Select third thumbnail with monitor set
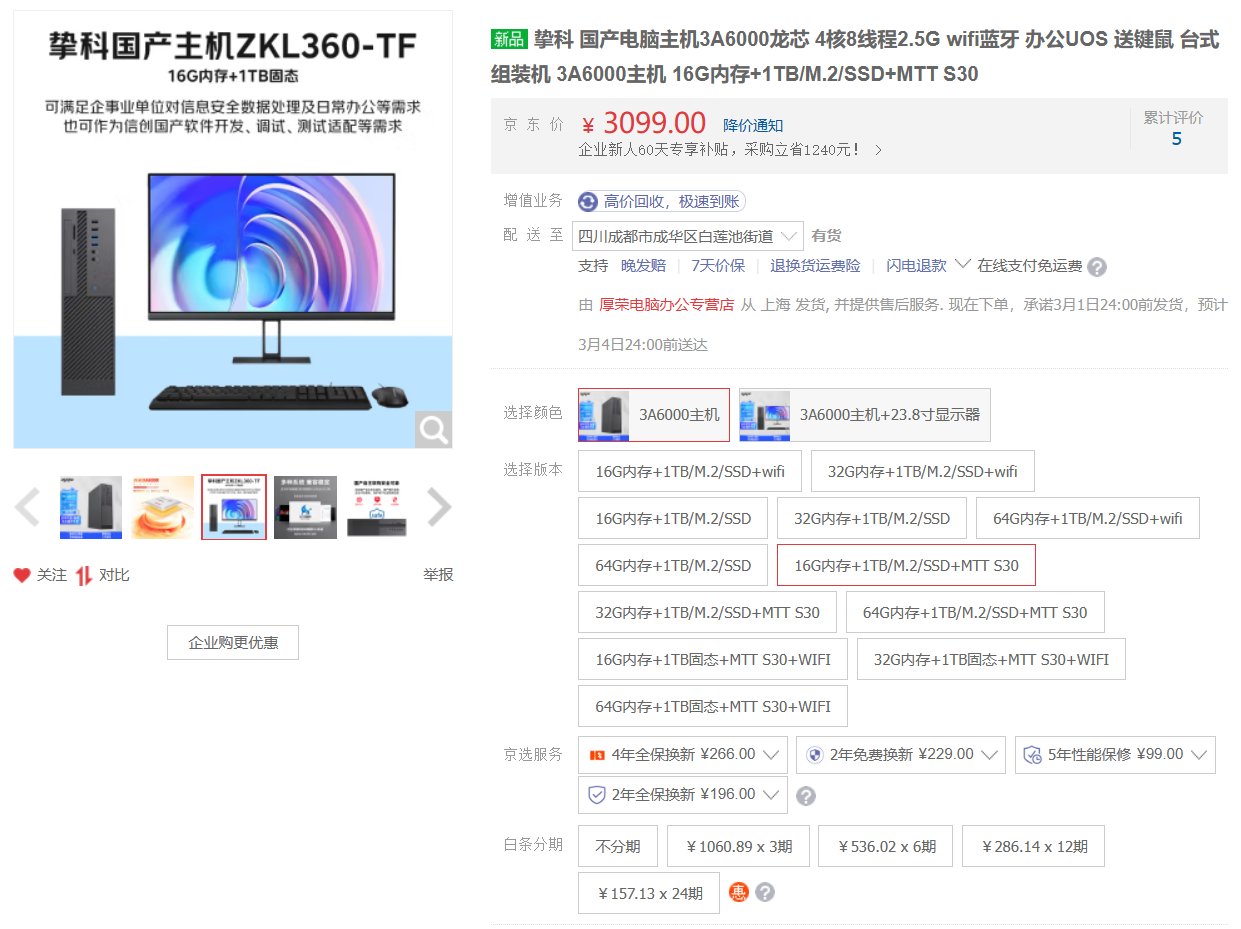1241x929 pixels. [x=234, y=508]
